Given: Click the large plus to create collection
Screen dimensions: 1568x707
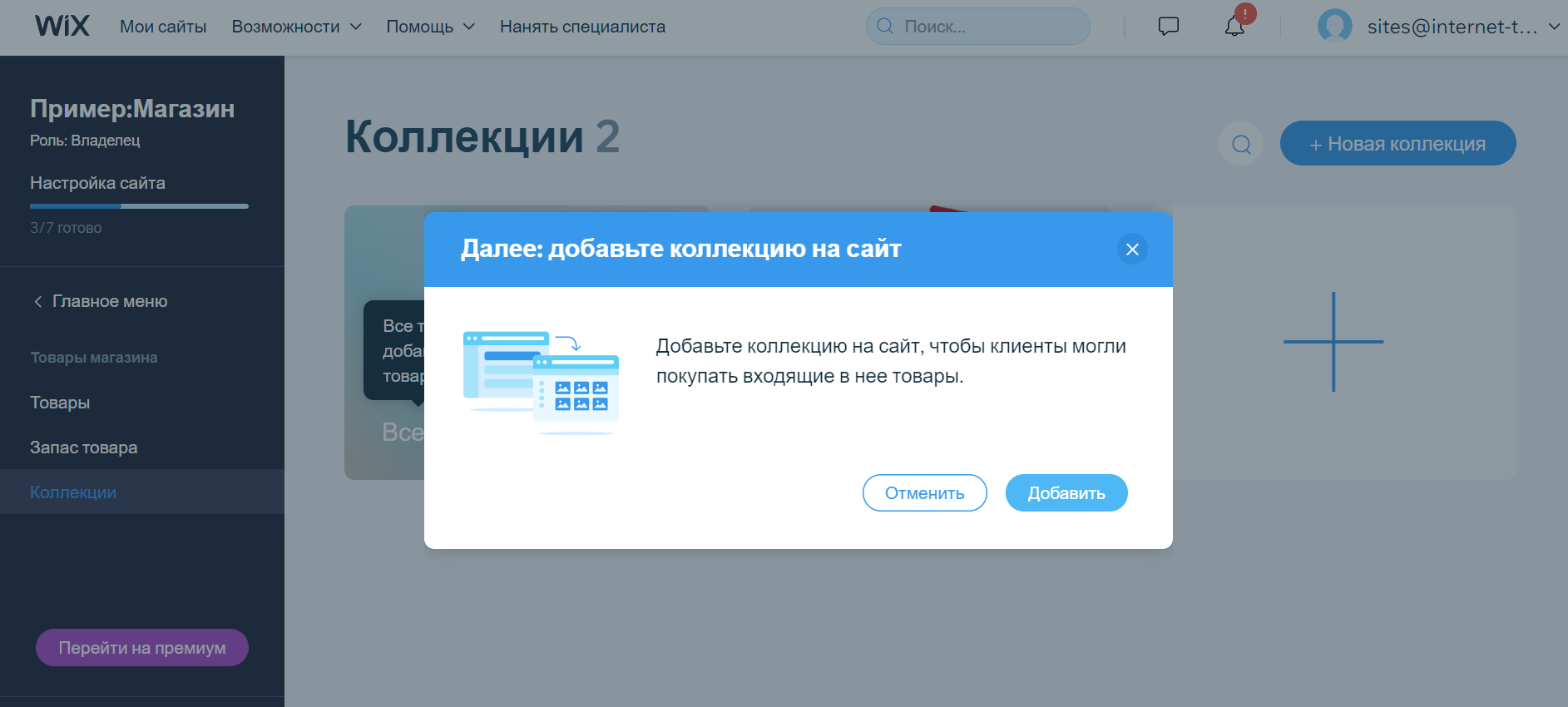Looking at the screenshot, I should click(x=1333, y=342).
